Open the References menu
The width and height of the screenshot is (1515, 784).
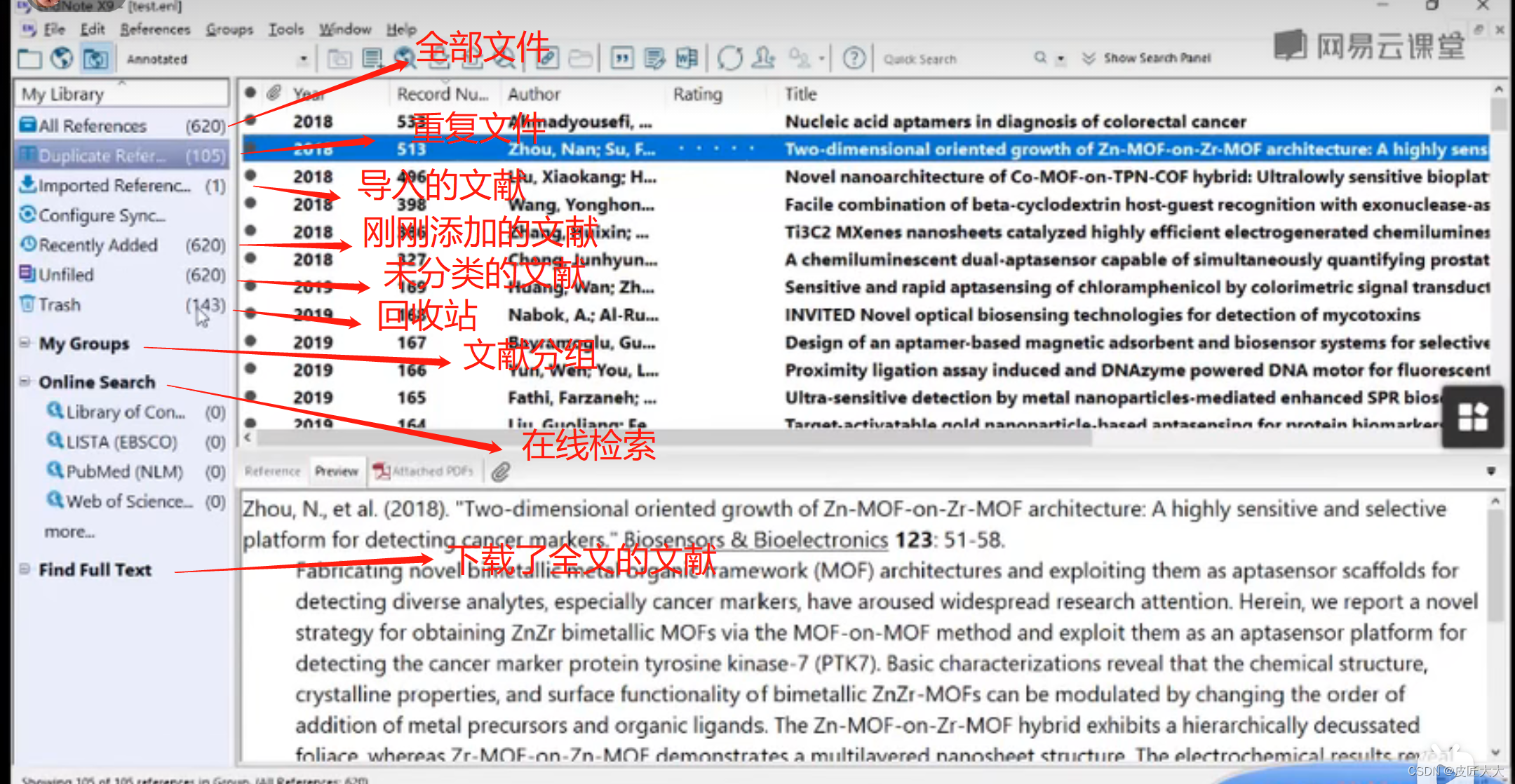coord(155,29)
